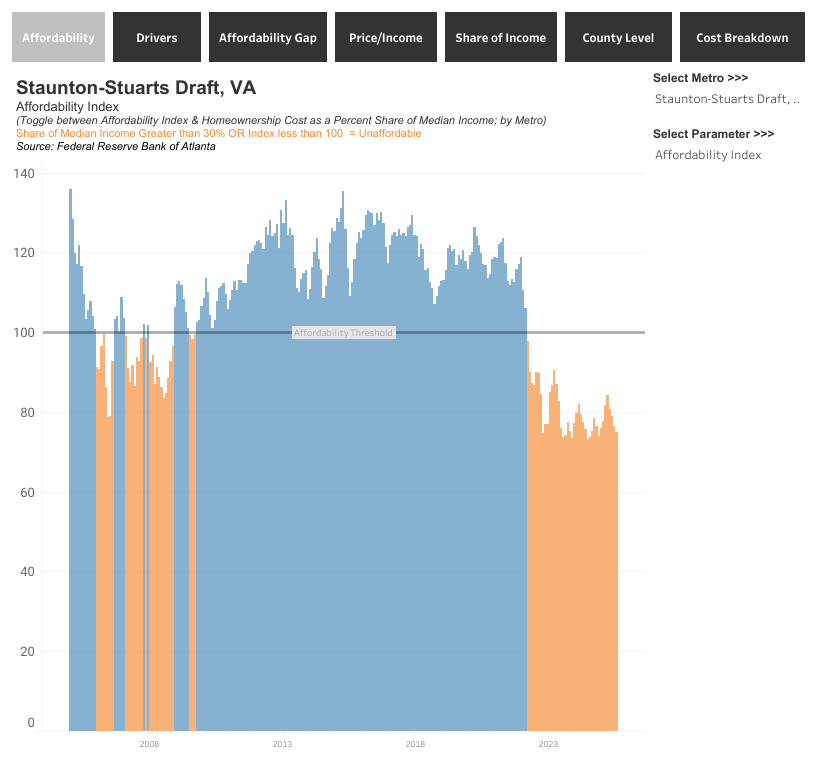Click the Select Parameter heading

pyautogui.click(x=713, y=134)
